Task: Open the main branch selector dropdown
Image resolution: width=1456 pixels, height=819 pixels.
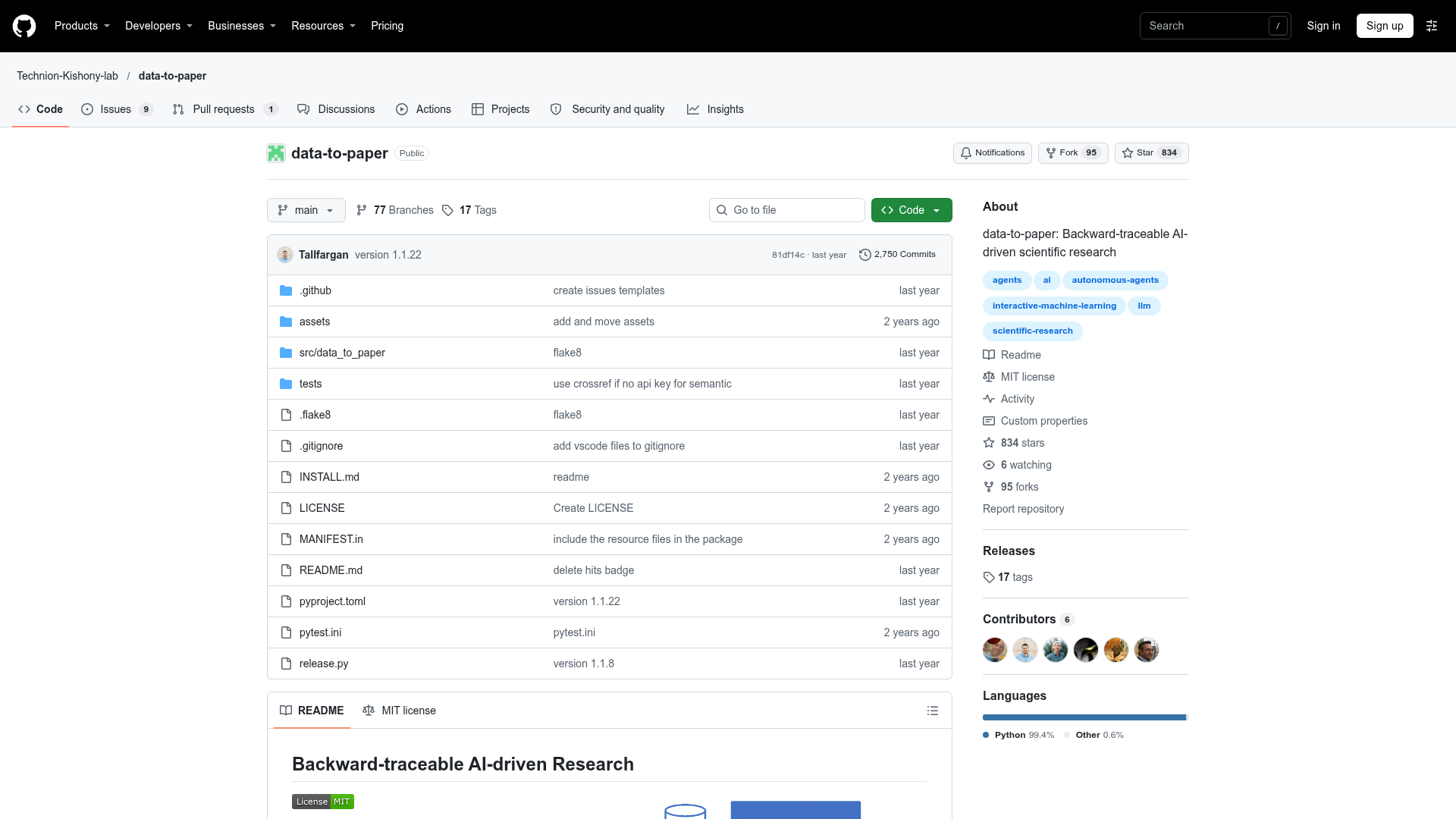Action: point(306,210)
